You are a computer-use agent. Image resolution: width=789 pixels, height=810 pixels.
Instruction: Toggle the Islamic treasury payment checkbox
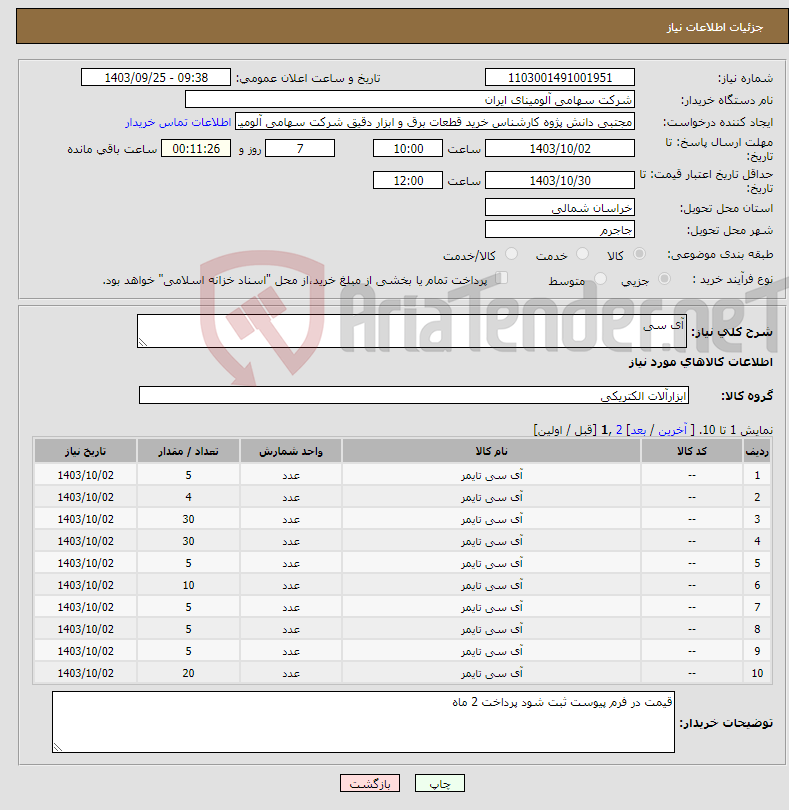[501, 278]
